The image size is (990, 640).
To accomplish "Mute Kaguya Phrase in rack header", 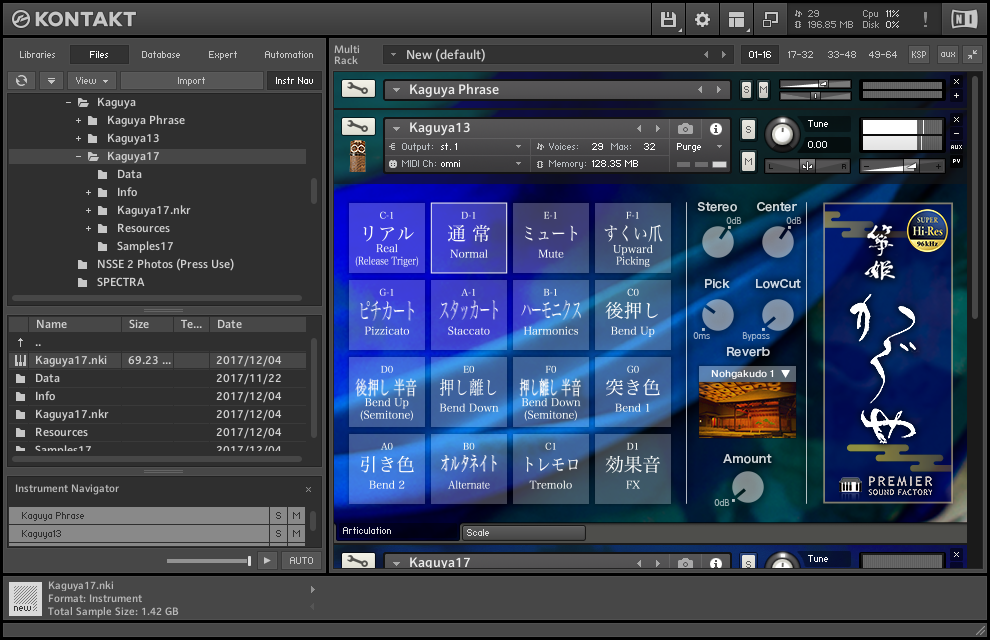I will click(763, 90).
